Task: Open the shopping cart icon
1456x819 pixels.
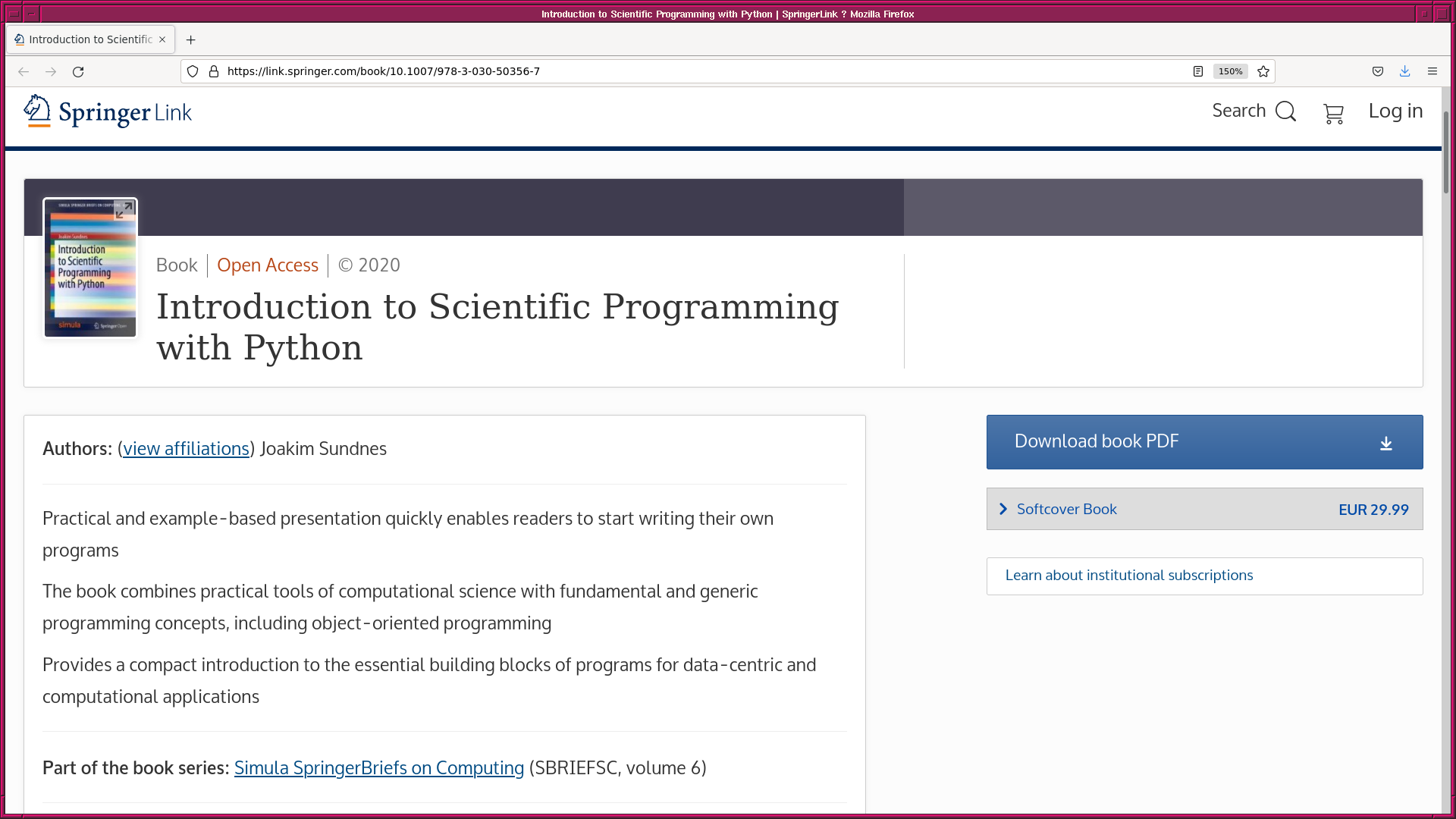Action: click(1333, 114)
